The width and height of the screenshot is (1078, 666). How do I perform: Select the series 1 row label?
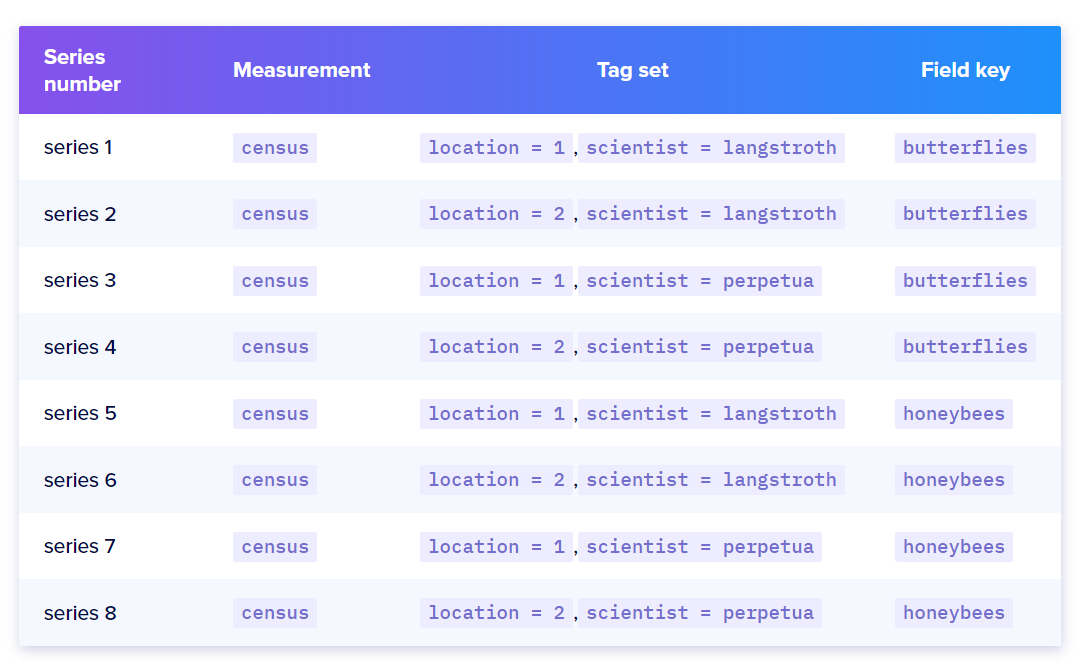pos(78,148)
